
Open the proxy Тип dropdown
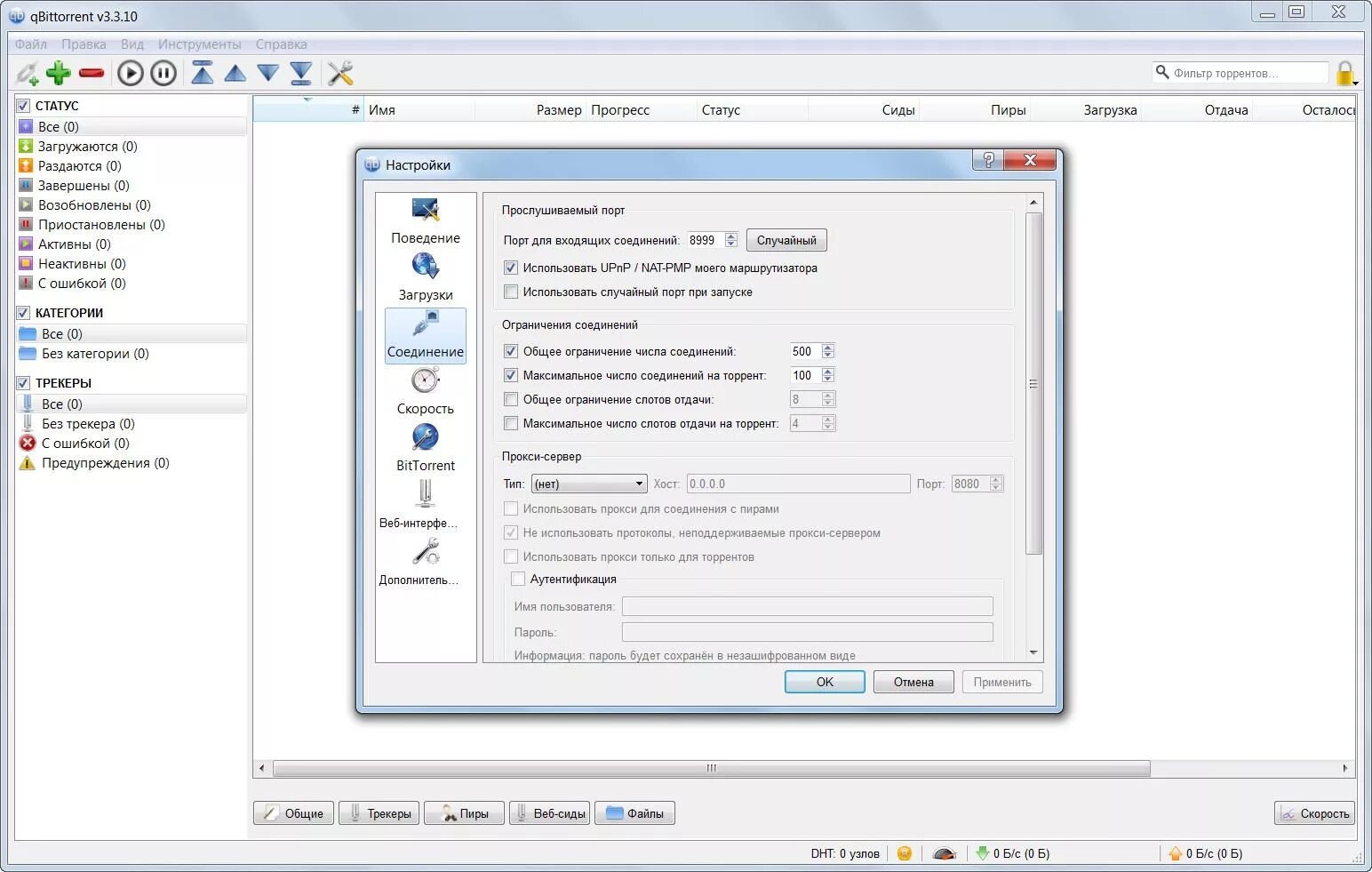coord(589,484)
